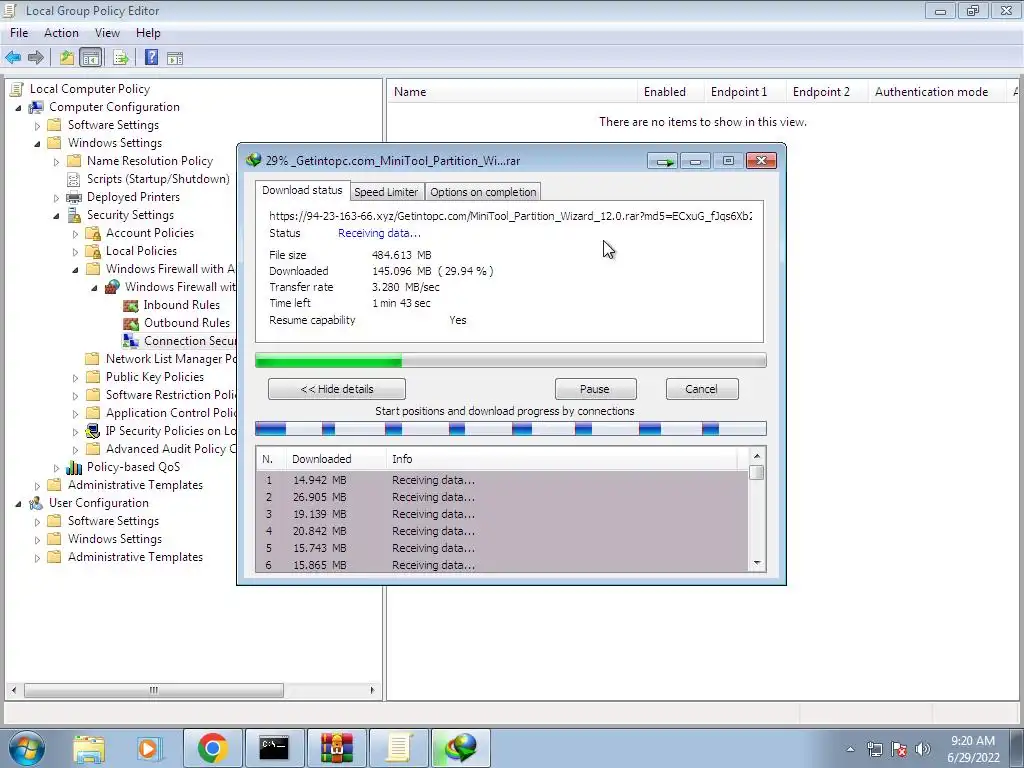
Task: Click the green download progress bar
Action: [511, 360]
